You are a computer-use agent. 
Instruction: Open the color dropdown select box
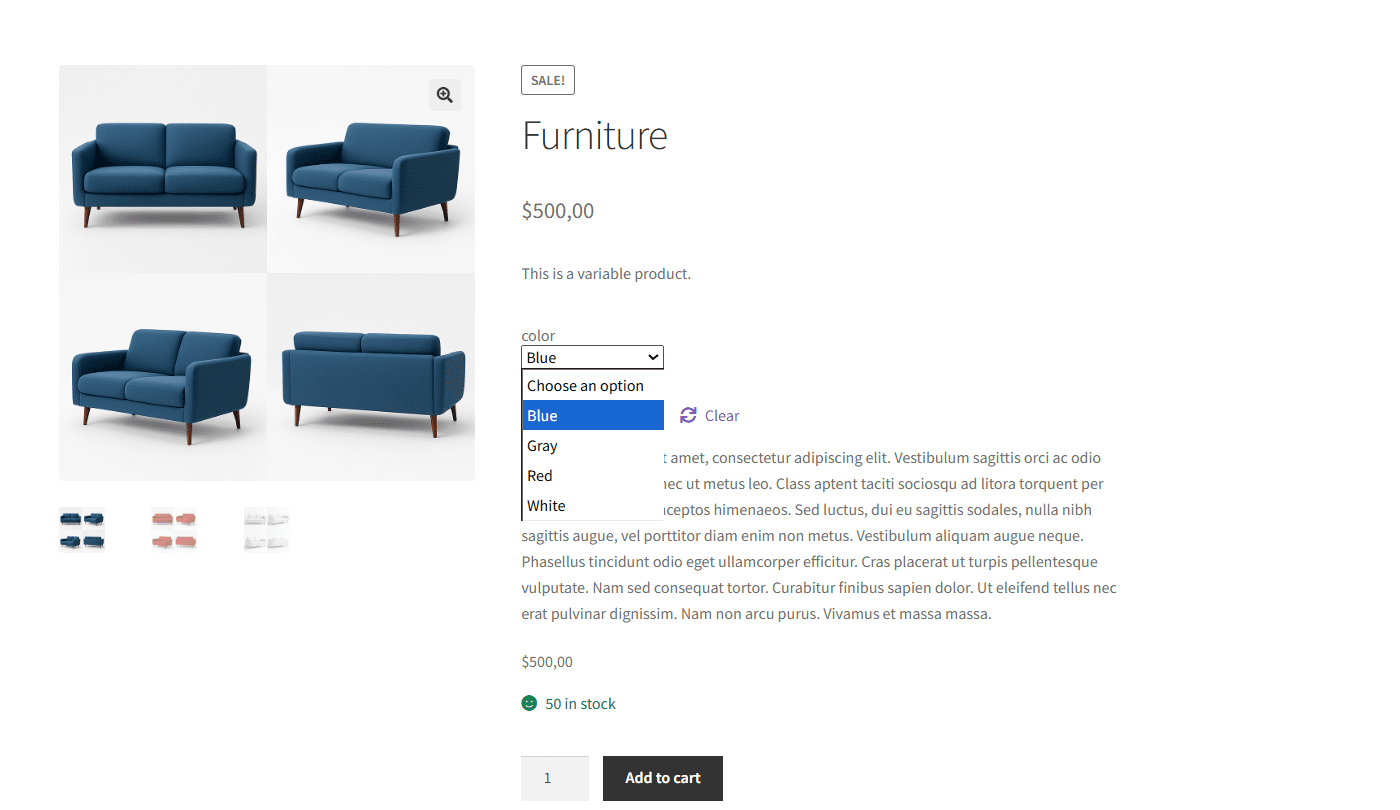(585, 357)
